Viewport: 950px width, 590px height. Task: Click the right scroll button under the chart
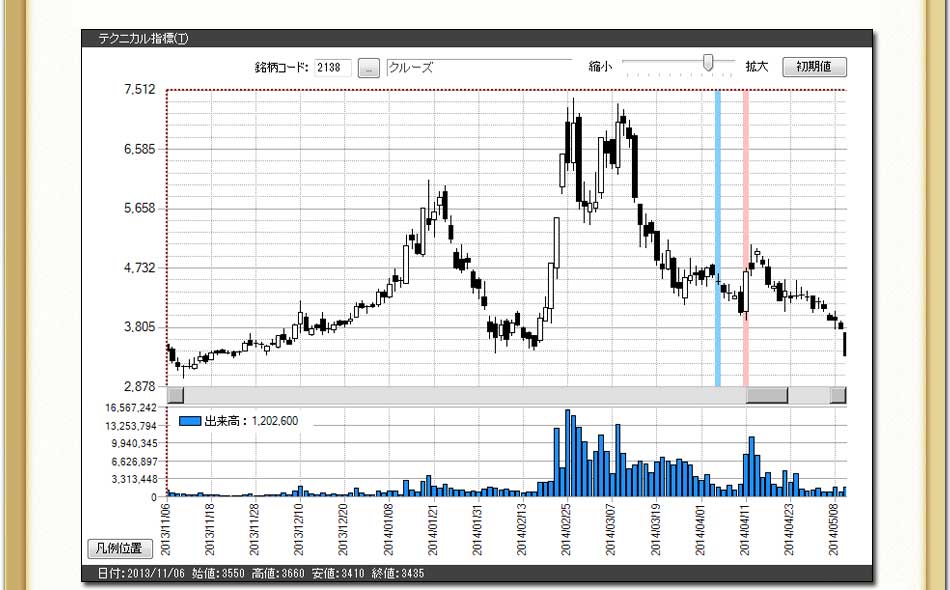[x=838, y=395]
